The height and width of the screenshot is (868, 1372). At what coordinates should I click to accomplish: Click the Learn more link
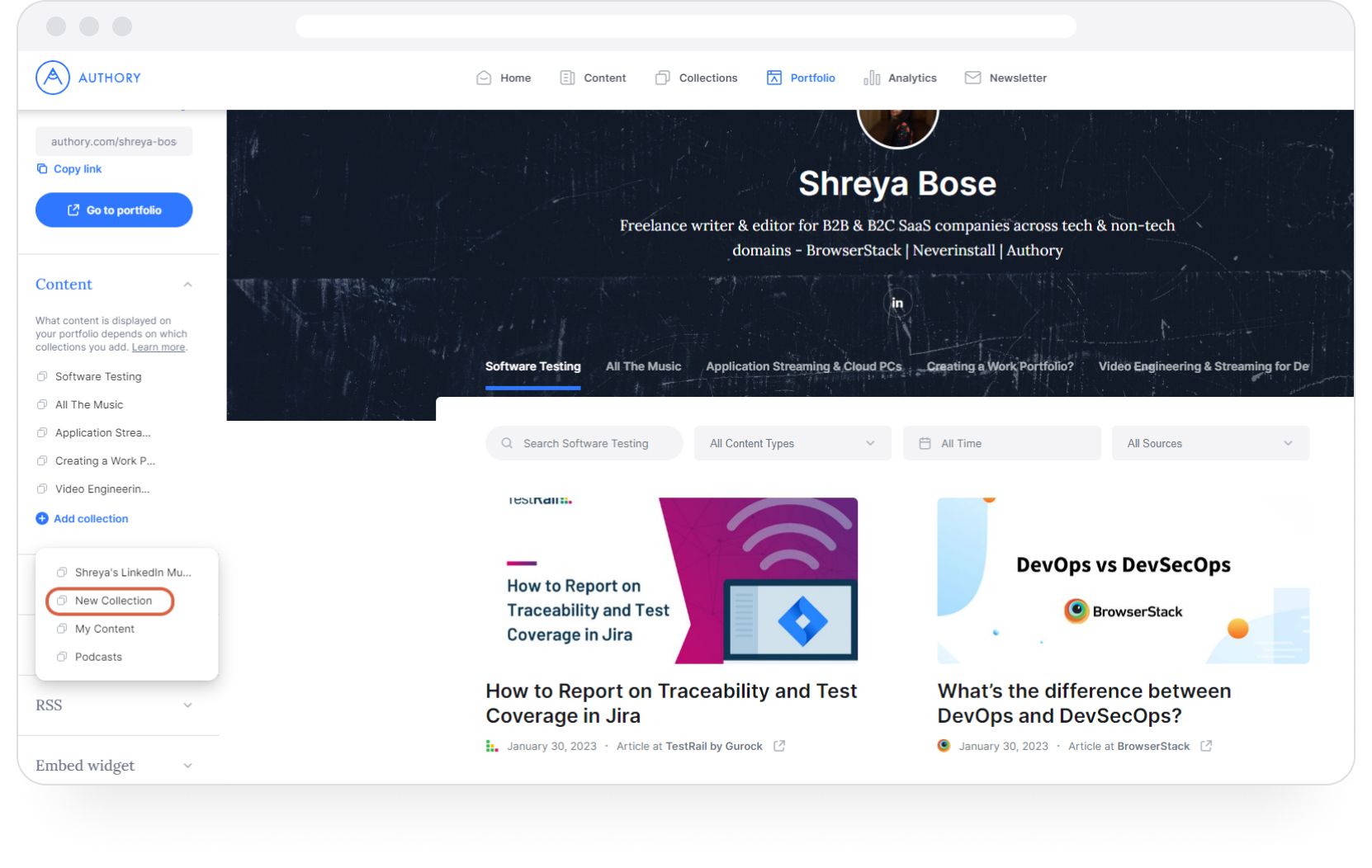point(158,347)
